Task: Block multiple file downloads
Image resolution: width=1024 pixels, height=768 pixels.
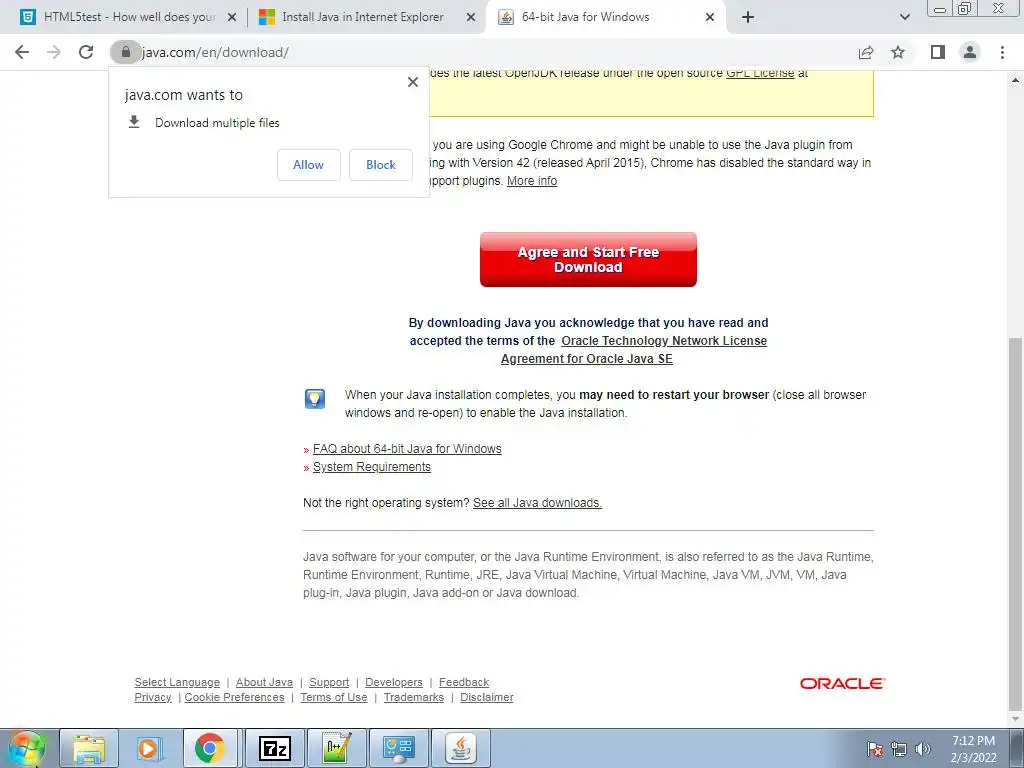Action: pyautogui.click(x=381, y=165)
